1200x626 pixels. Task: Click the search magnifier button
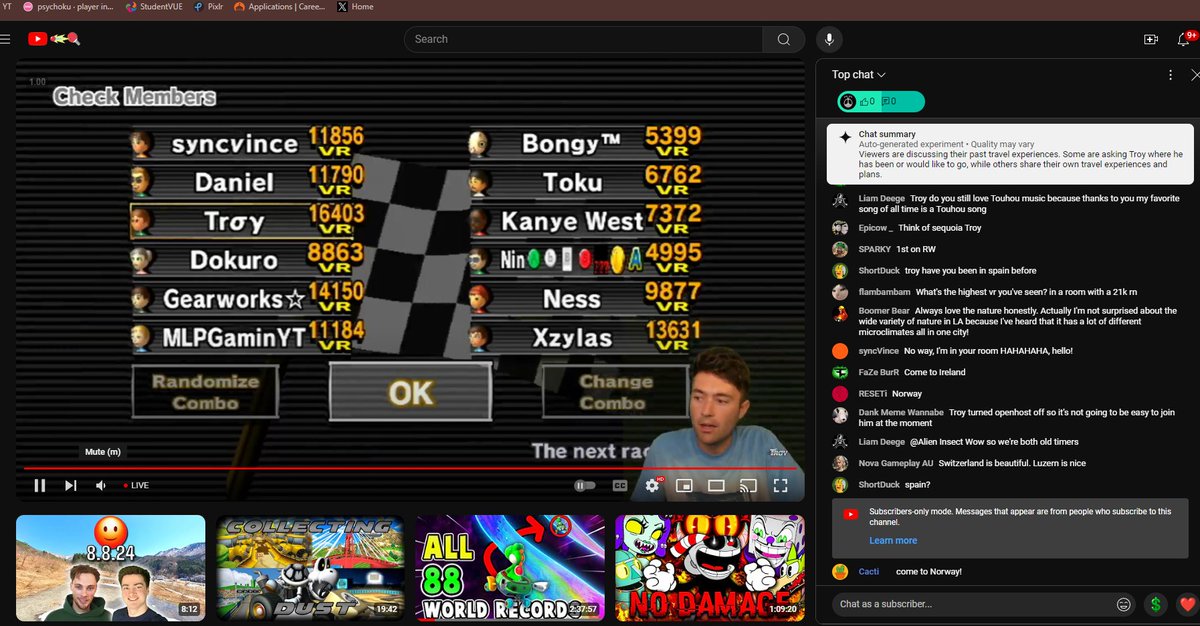(783, 39)
